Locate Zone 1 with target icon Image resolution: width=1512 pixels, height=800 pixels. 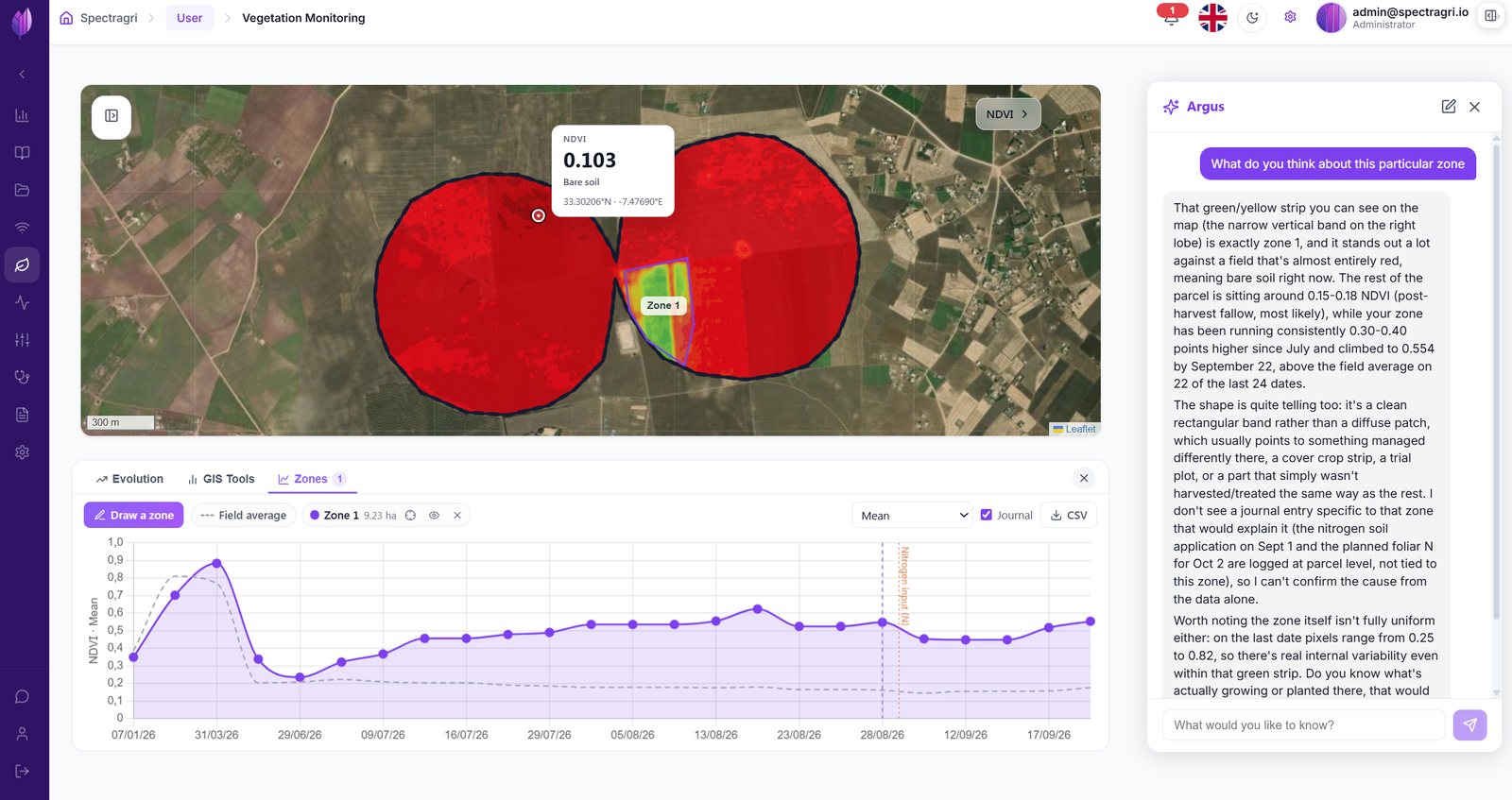coord(410,516)
